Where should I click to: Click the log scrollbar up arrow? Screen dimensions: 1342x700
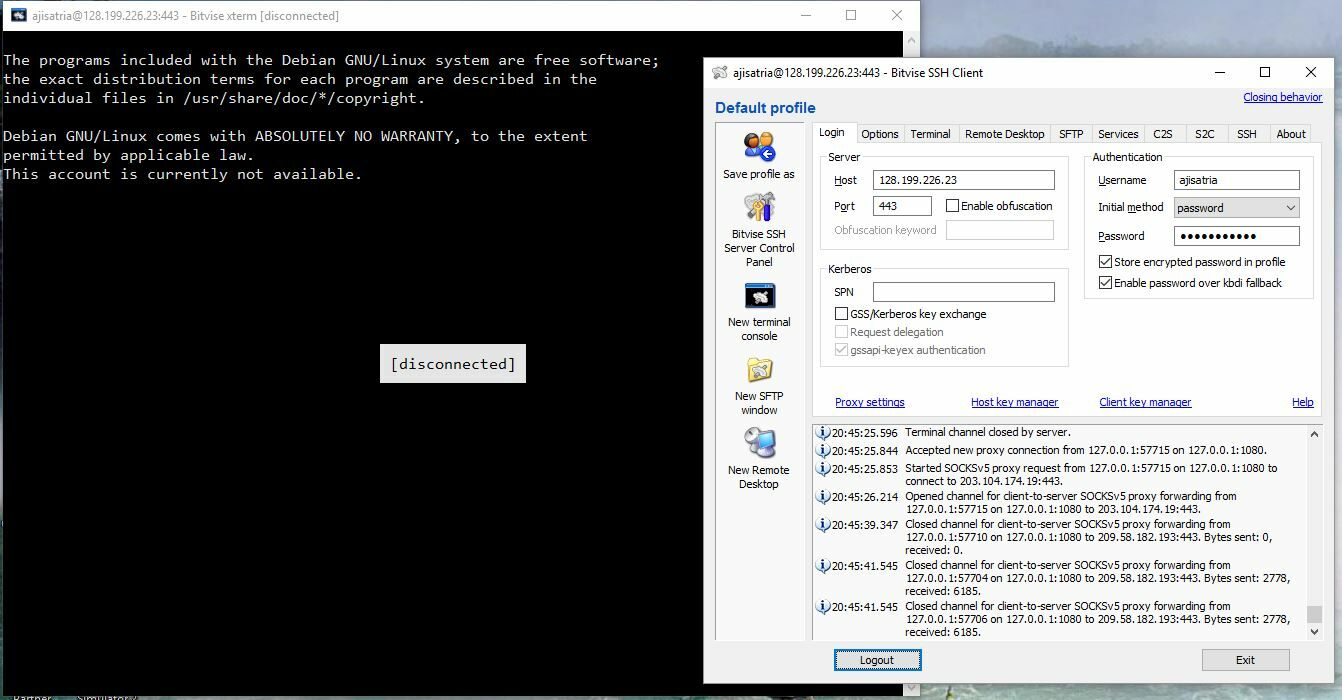click(1315, 434)
